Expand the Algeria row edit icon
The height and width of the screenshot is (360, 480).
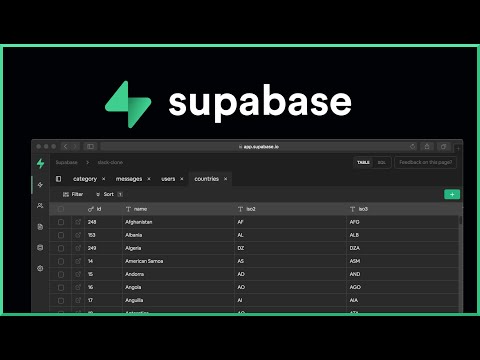(x=78, y=248)
